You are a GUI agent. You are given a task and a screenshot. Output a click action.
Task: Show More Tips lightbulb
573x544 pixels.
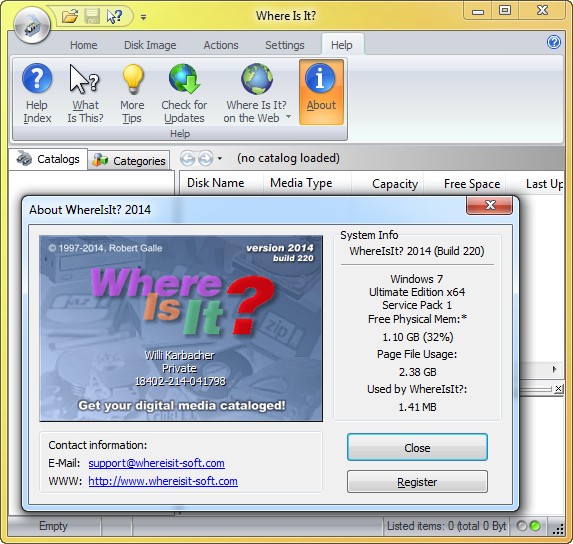click(132, 94)
